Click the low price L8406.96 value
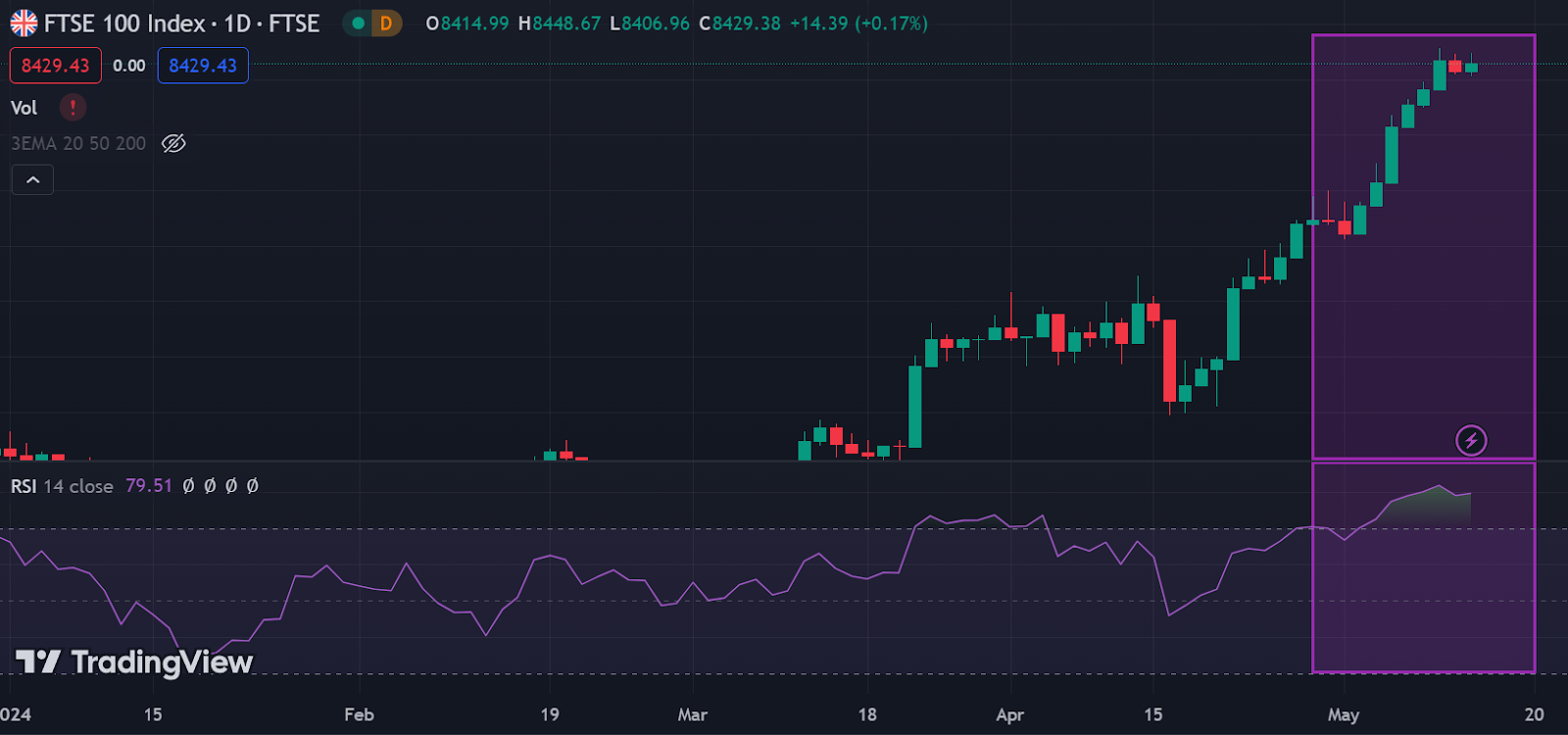The height and width of the screenshot is (735, 1568). click(x=650, y=24)
